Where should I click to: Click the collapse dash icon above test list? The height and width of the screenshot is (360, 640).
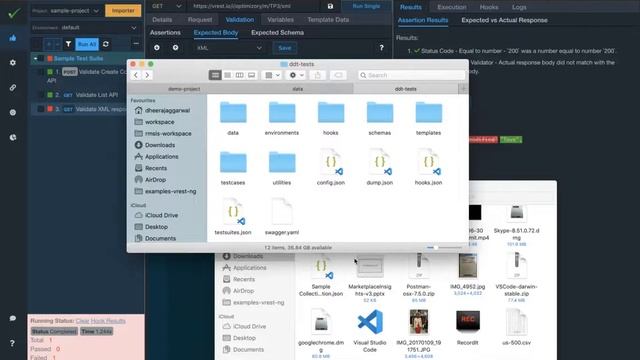[136, 43]
